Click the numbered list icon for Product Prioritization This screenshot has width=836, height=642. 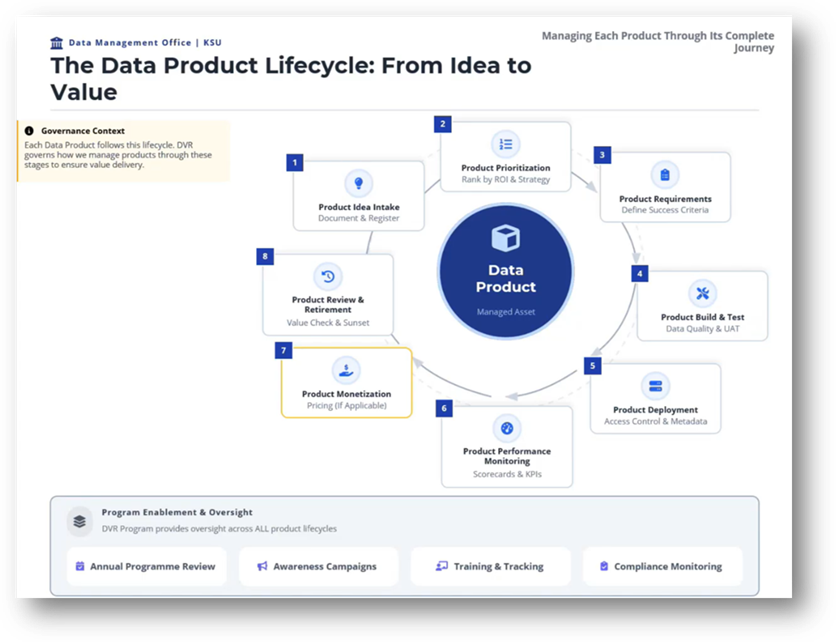[505, 144]
